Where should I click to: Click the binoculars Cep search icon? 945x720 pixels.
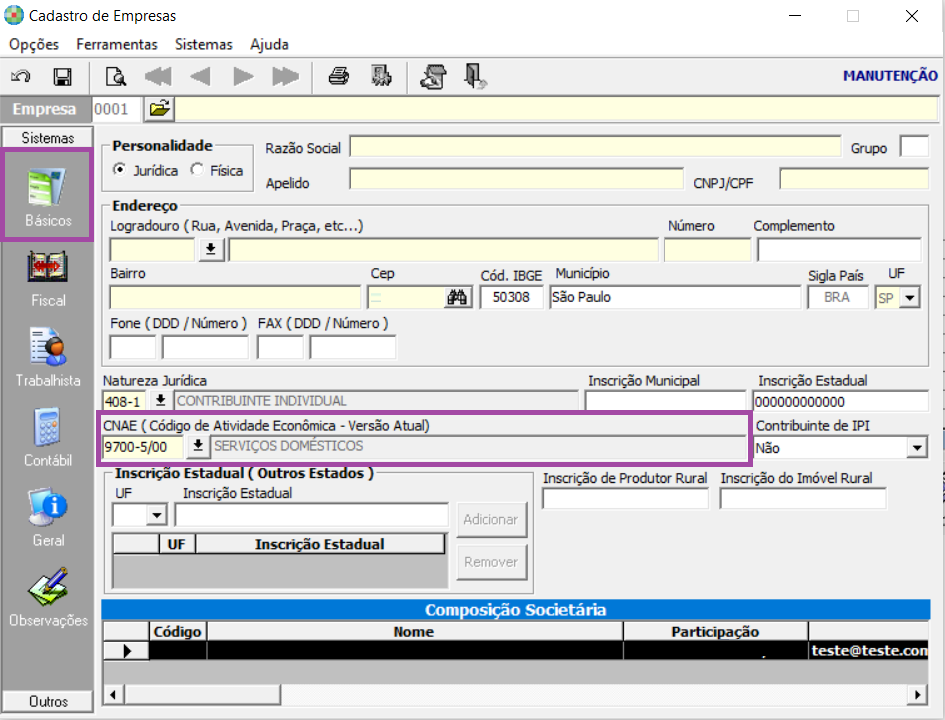click(457, 297)
